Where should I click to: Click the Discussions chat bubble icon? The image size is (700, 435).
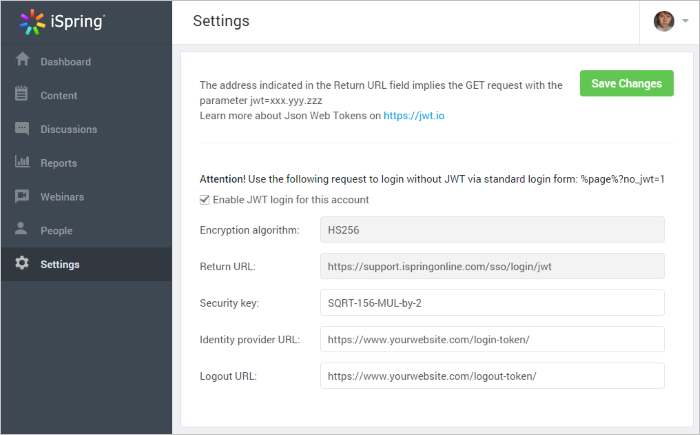[22, 129]
